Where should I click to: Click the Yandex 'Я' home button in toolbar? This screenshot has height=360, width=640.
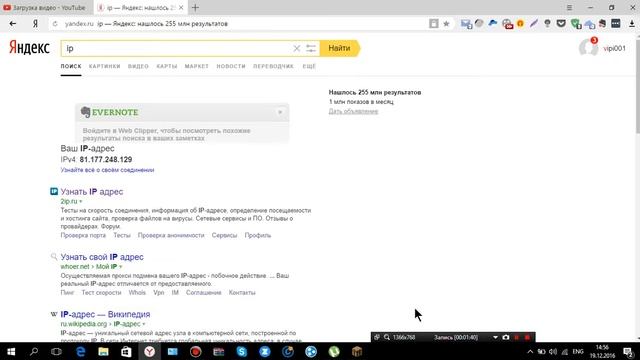point(36,24)
